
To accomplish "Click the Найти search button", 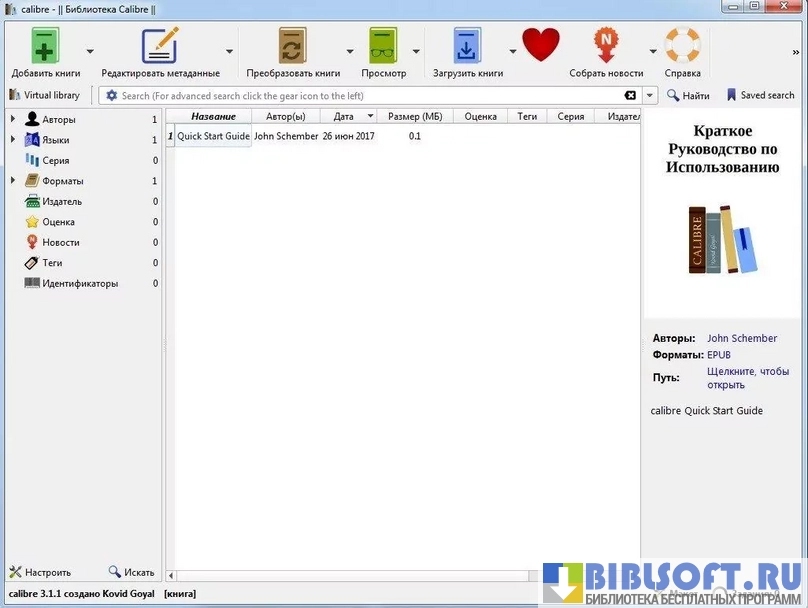I will [x=689, y=95].
